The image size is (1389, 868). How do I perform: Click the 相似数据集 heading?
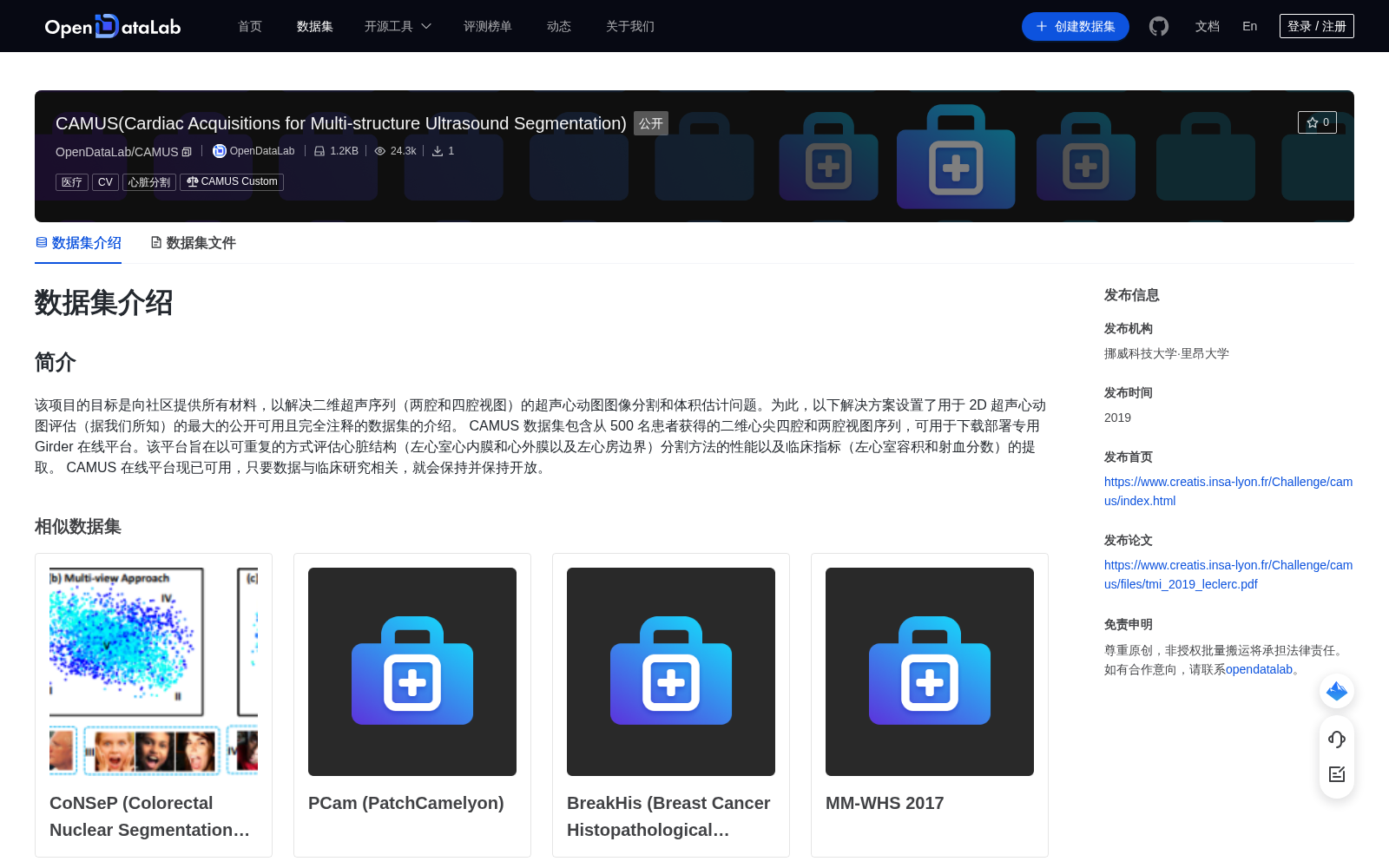[x=78, y=527]
